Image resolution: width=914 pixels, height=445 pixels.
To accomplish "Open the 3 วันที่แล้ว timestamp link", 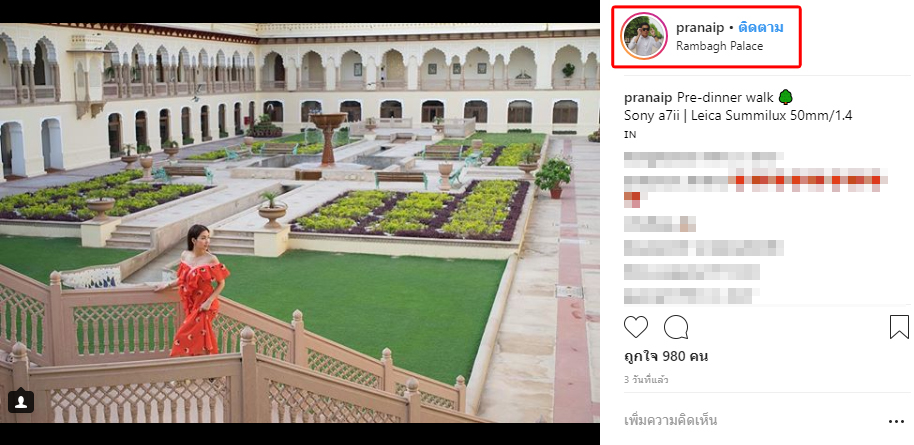I will click(x=646, y=380).
